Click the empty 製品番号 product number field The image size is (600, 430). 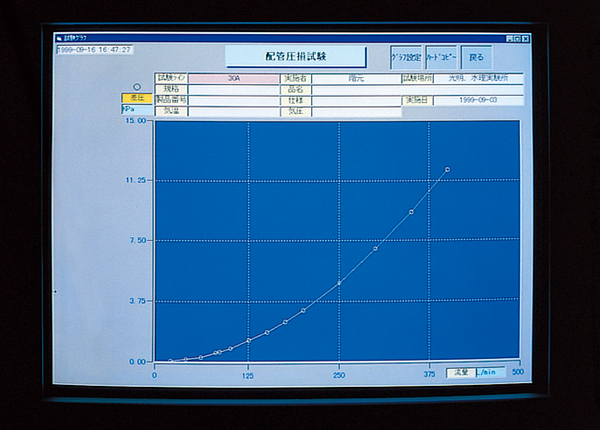pos(233,100)
